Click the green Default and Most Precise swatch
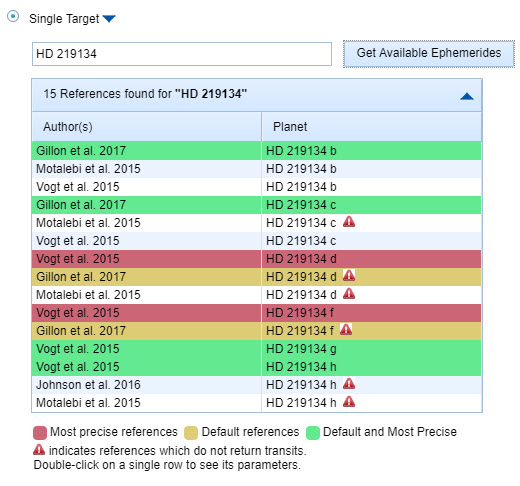520x486 pixels. coord(313,433)
